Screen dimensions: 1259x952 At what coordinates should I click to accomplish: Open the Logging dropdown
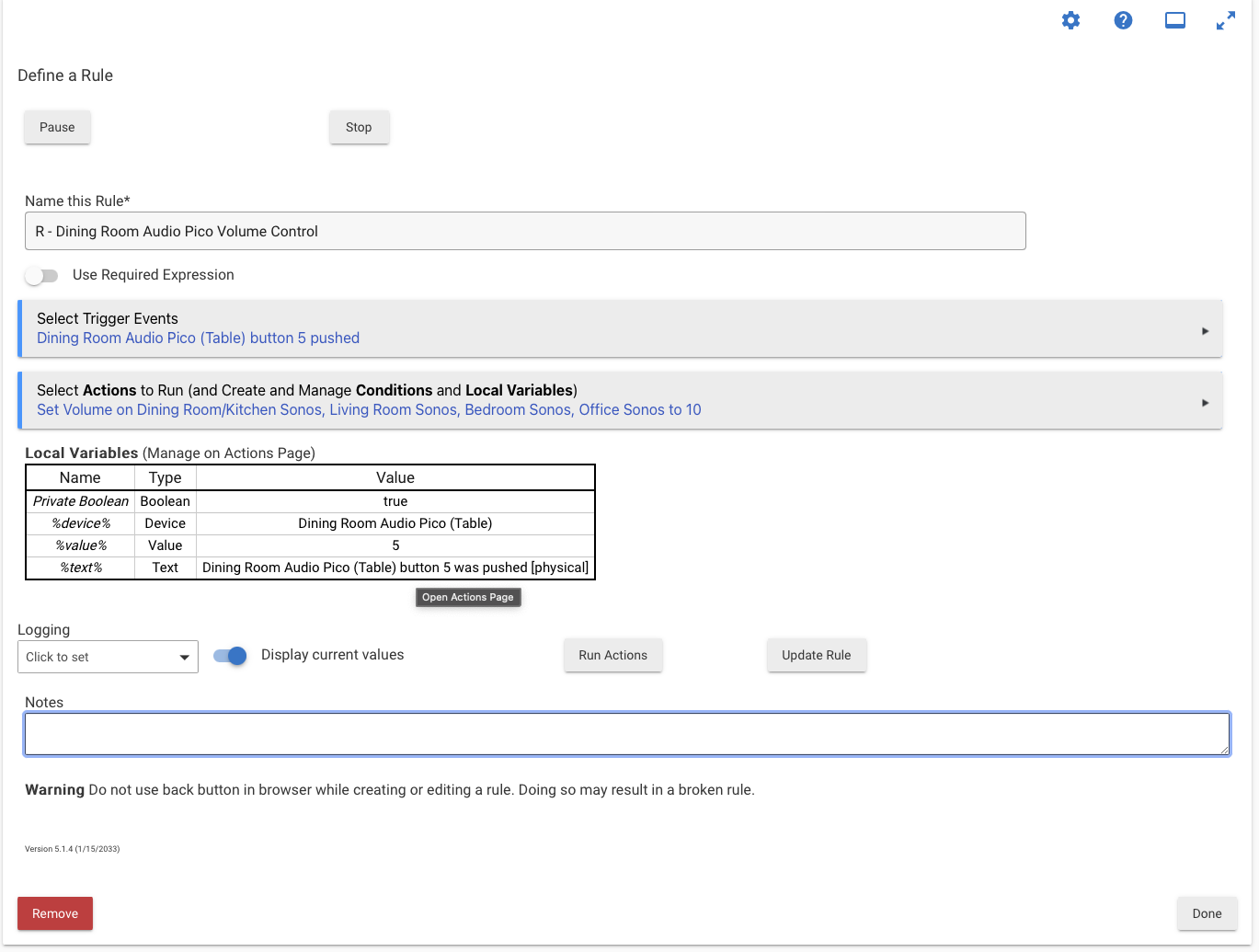point(108,657)
